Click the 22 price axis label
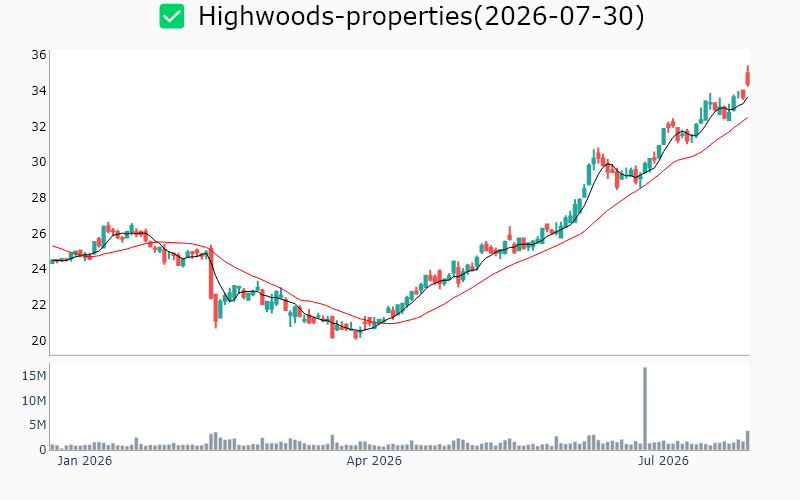Viewport: 800px width, 500px height. point(39,305)
